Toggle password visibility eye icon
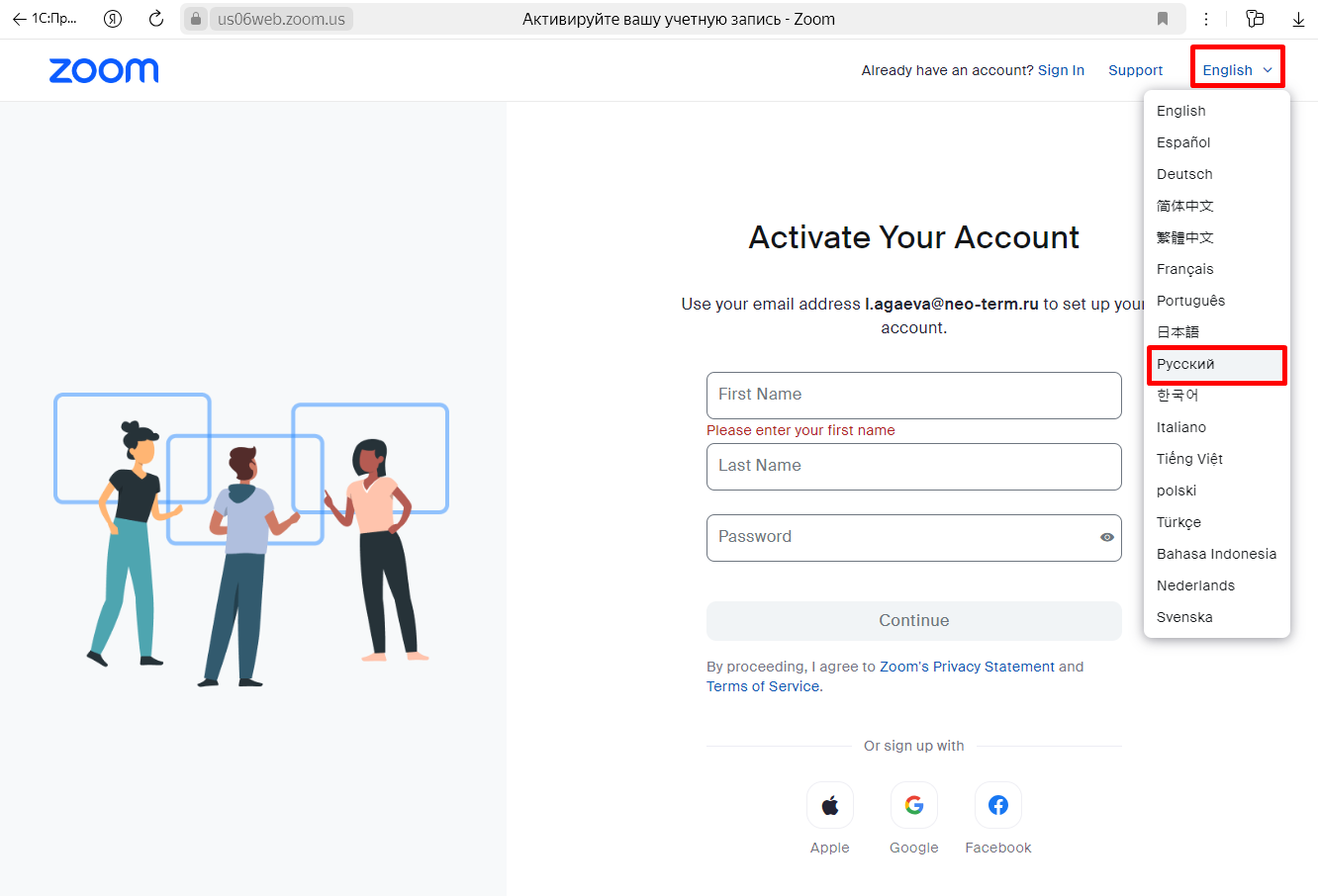The width and height of the screenshot is (1318, 896). tap(1107, 537)
